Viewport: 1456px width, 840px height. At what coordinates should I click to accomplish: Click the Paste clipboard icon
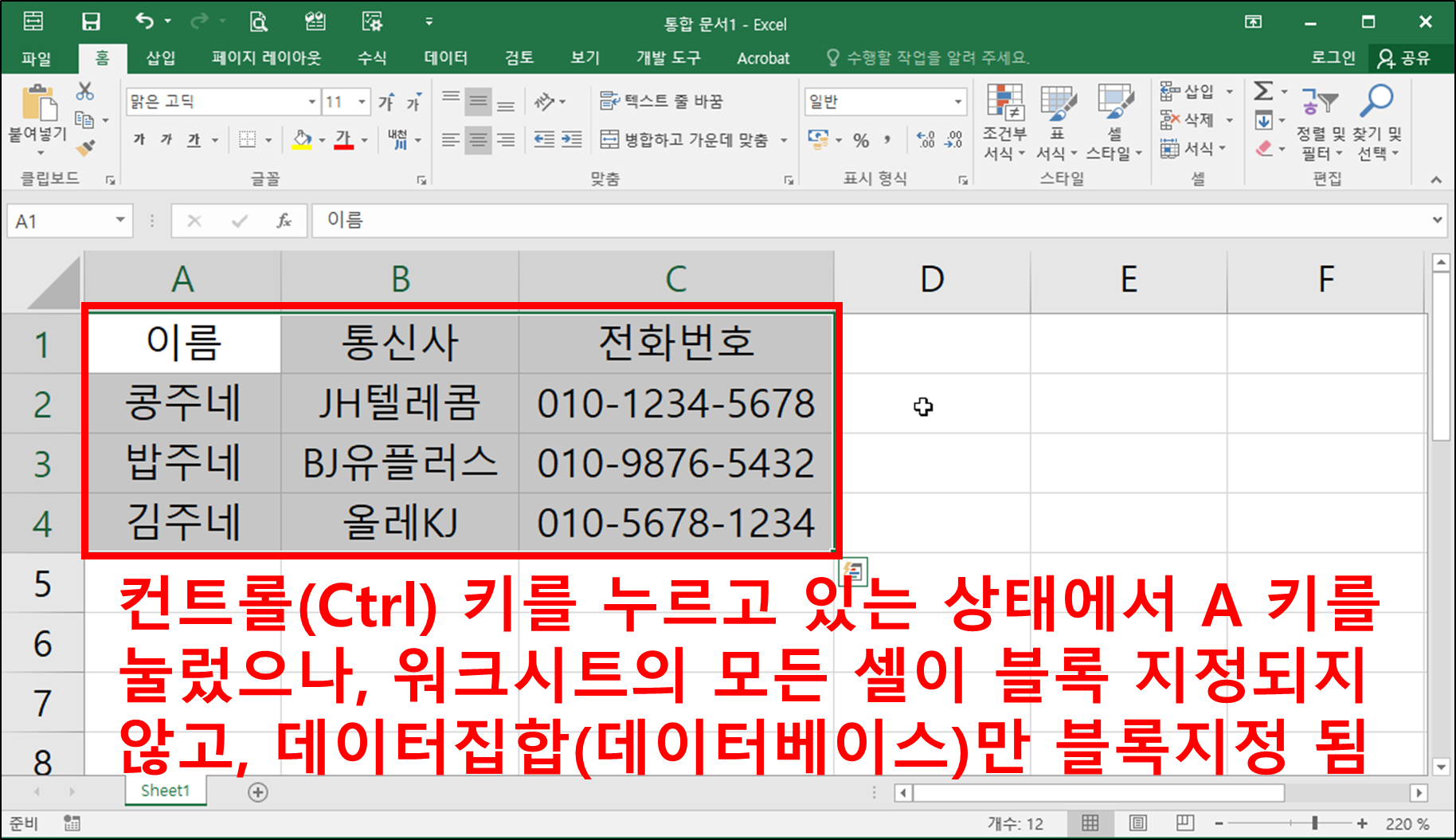click(38, 102)
